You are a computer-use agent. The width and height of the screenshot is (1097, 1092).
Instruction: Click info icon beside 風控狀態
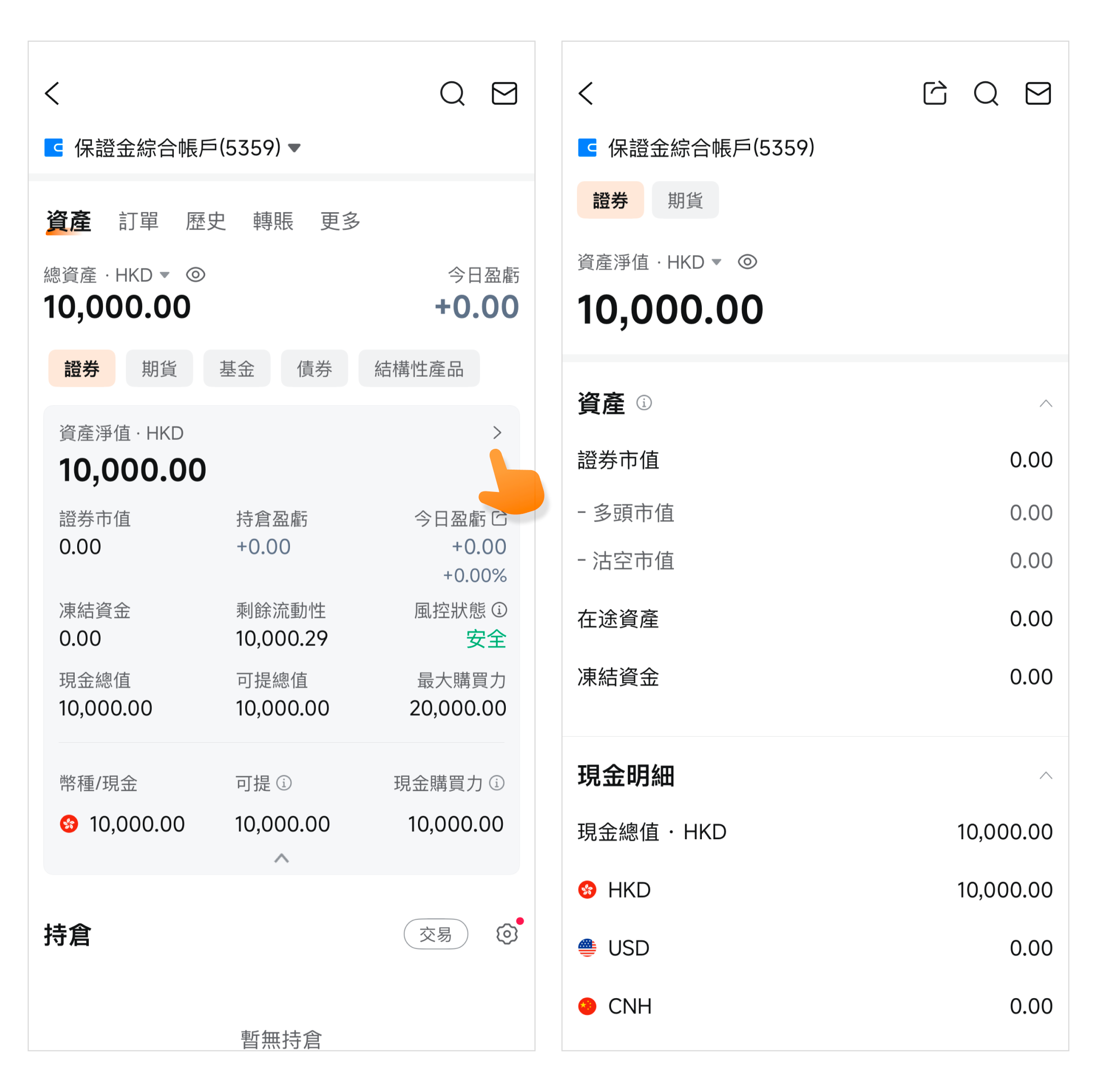(499, 610)
